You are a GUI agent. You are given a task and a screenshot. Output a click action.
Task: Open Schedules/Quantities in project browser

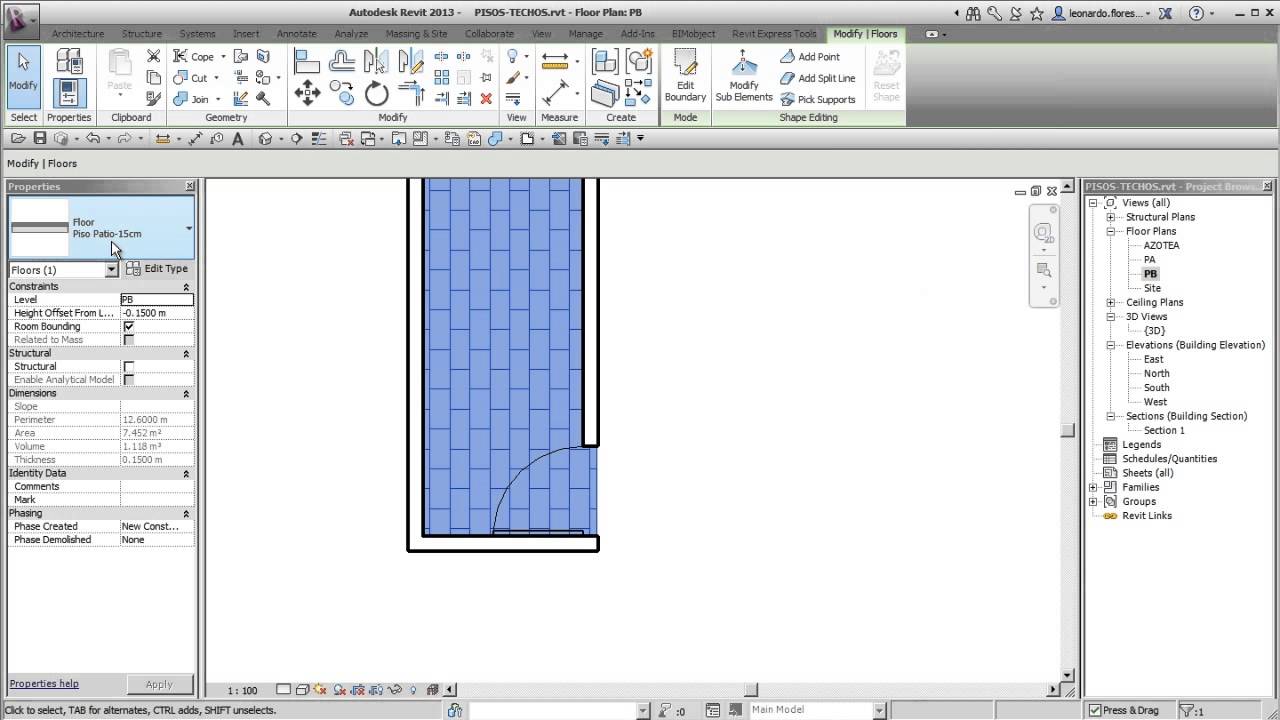(x=1169, y=459)
